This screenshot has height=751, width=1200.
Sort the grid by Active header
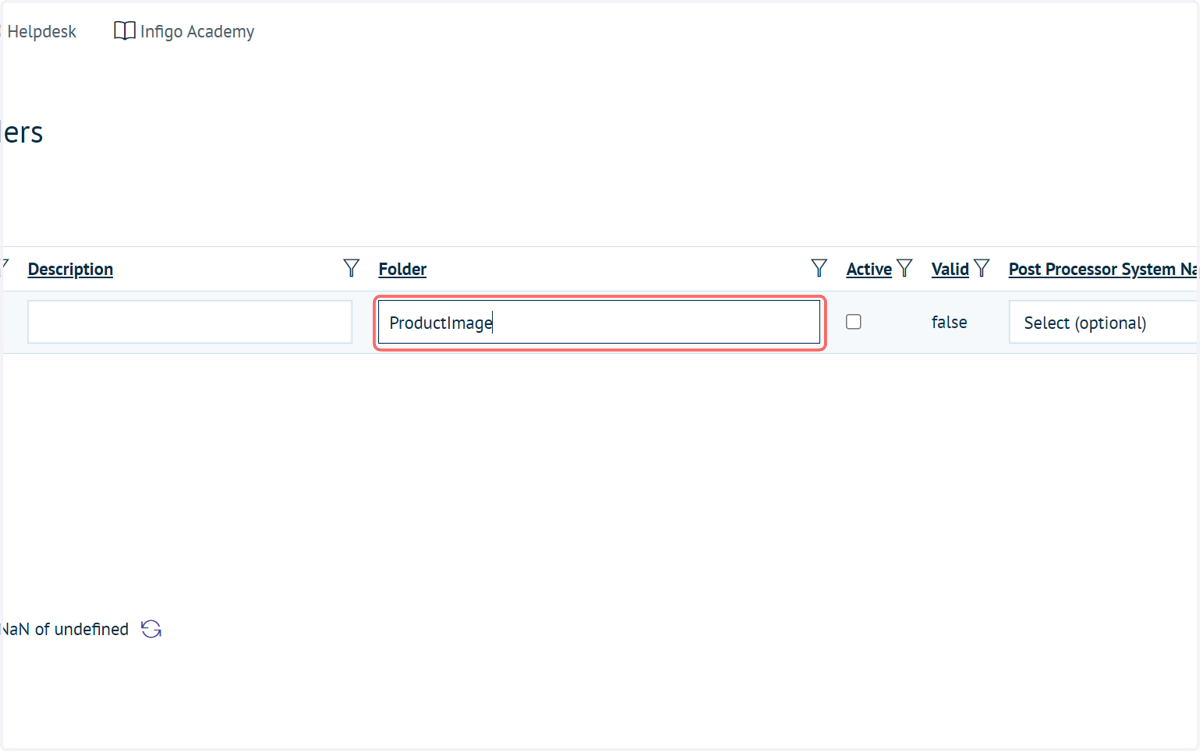tap(869, 269)
